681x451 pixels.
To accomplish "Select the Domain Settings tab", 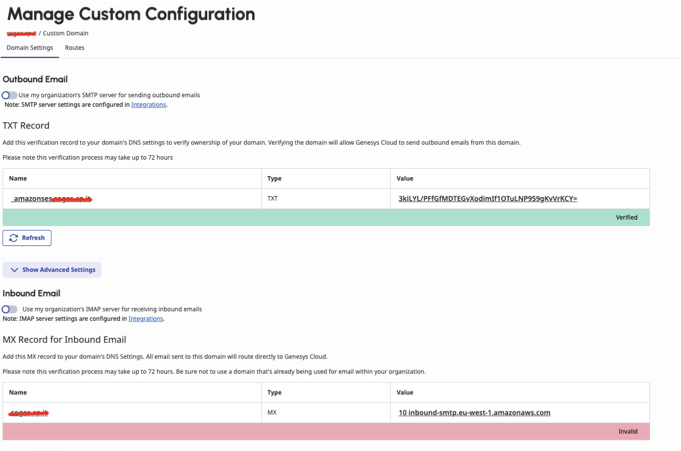I will pyautogui.click(x=30, y=48).
